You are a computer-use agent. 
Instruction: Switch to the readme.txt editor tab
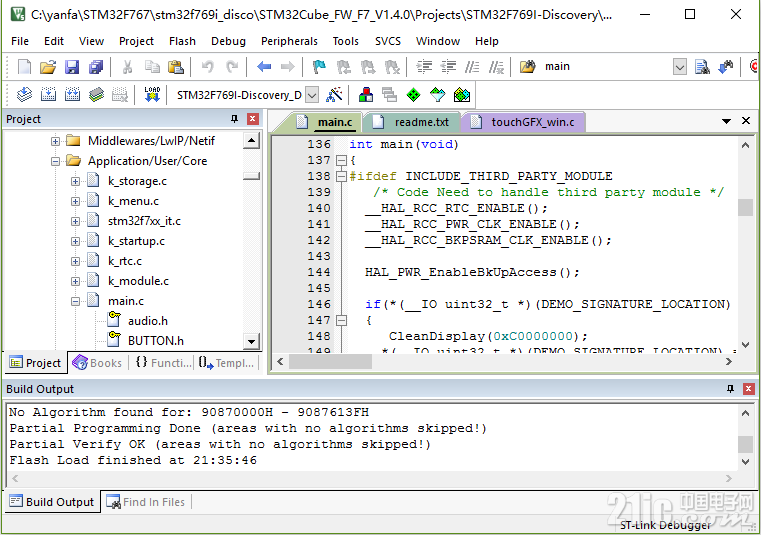412,122
